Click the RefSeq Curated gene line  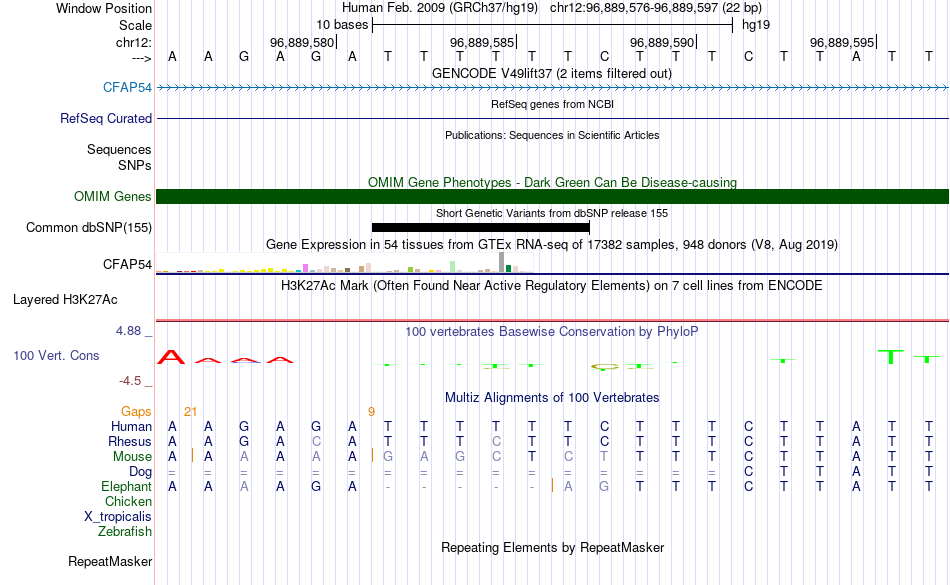click(x=553, y=118)
